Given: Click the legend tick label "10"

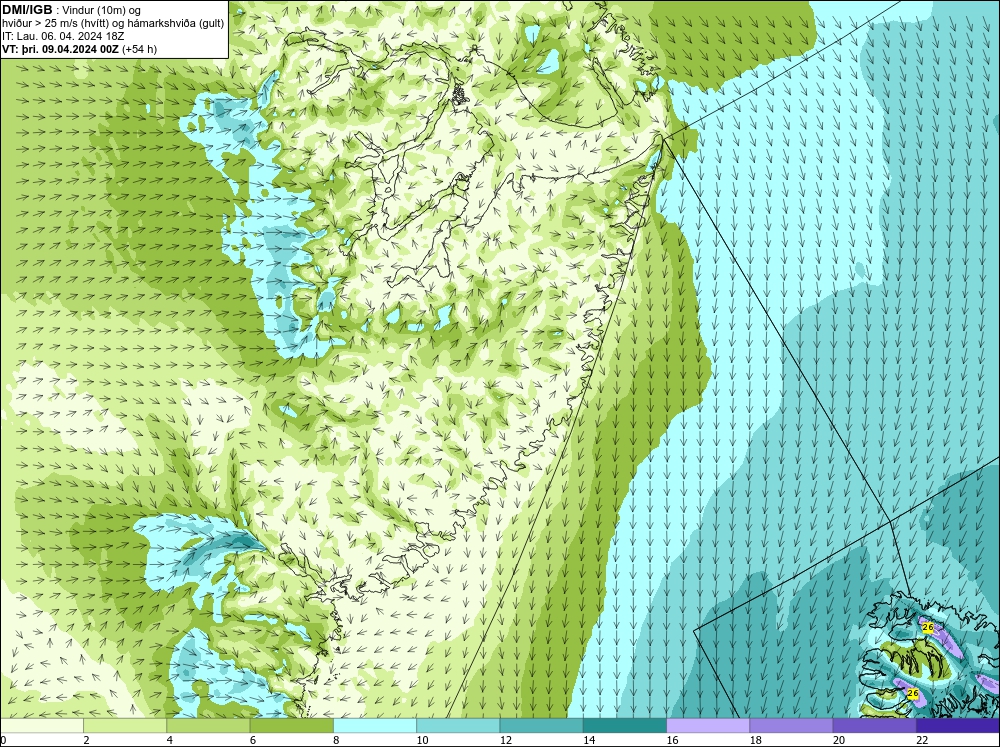Looking at the screenshot, I should point(422,740).
